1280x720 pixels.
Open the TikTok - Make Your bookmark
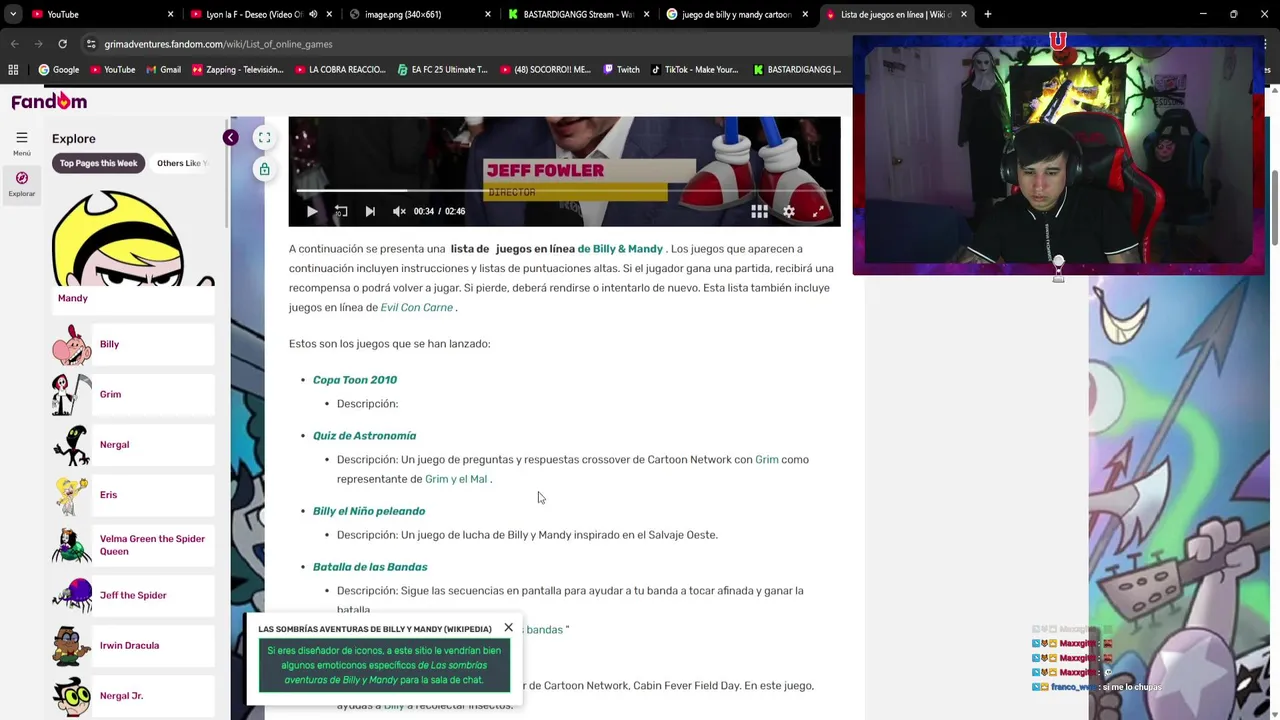point(694,70)
